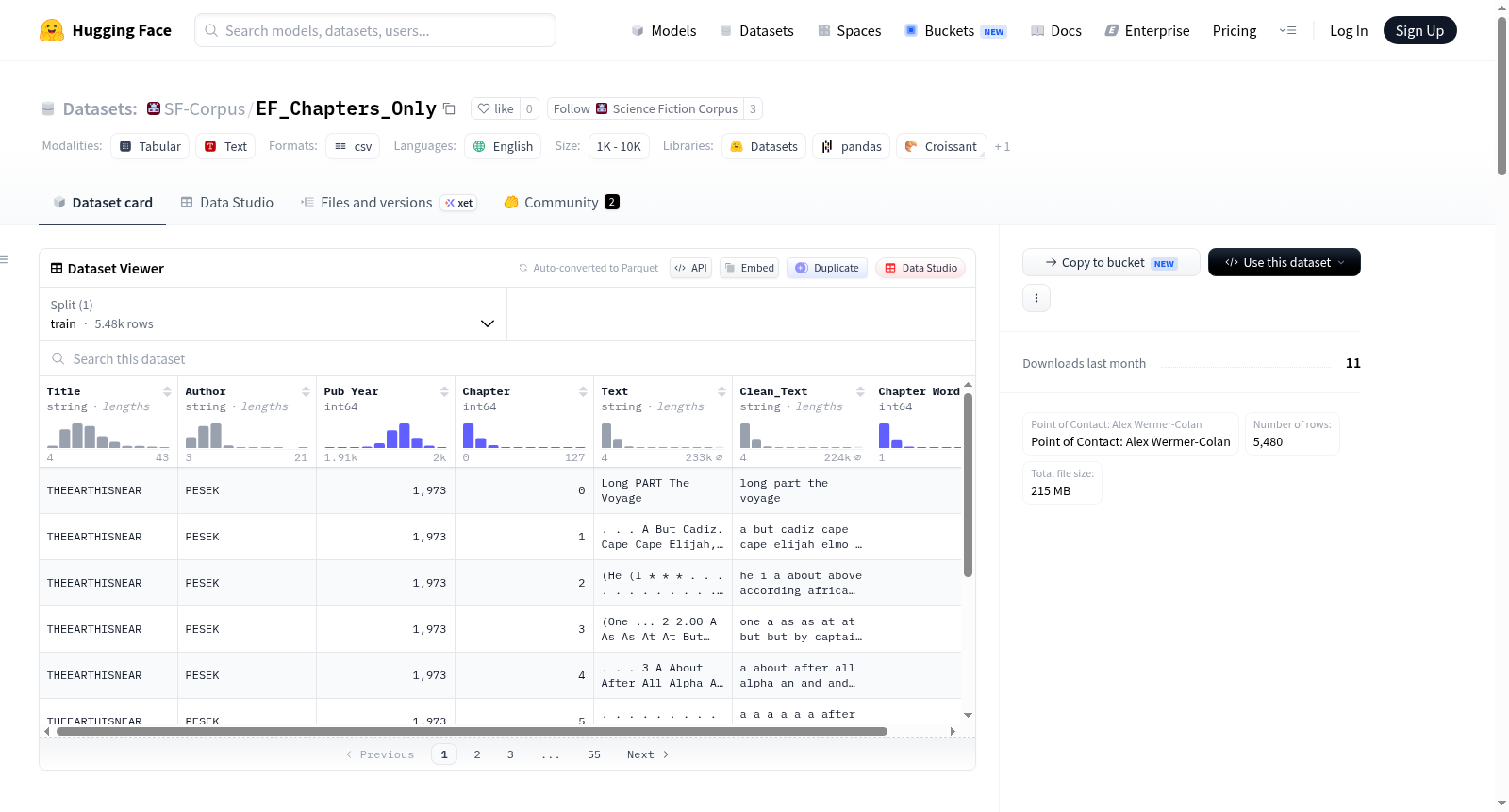Click the table vertical scrollbar

click(968, 485)
